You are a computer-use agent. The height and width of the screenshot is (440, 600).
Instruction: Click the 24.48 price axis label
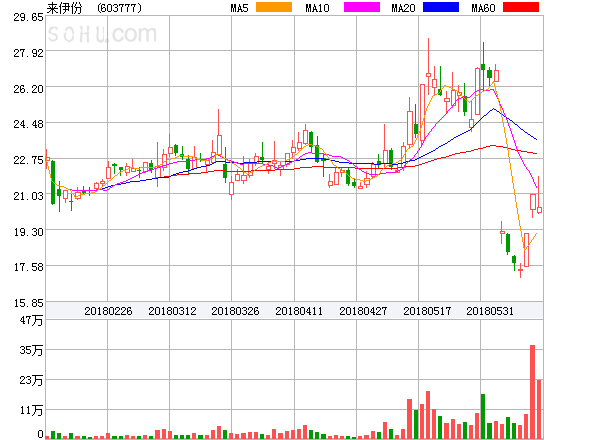pos(28,124)
